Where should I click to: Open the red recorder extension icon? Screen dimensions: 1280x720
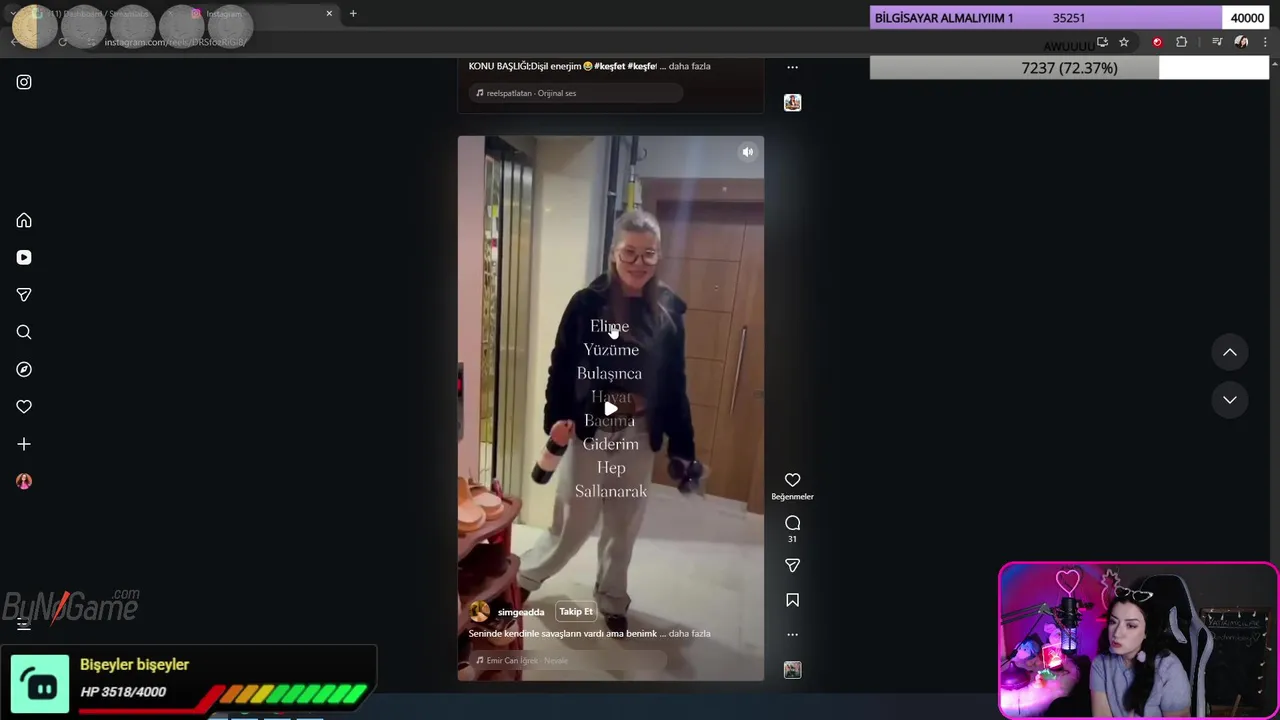(1157, 42)
